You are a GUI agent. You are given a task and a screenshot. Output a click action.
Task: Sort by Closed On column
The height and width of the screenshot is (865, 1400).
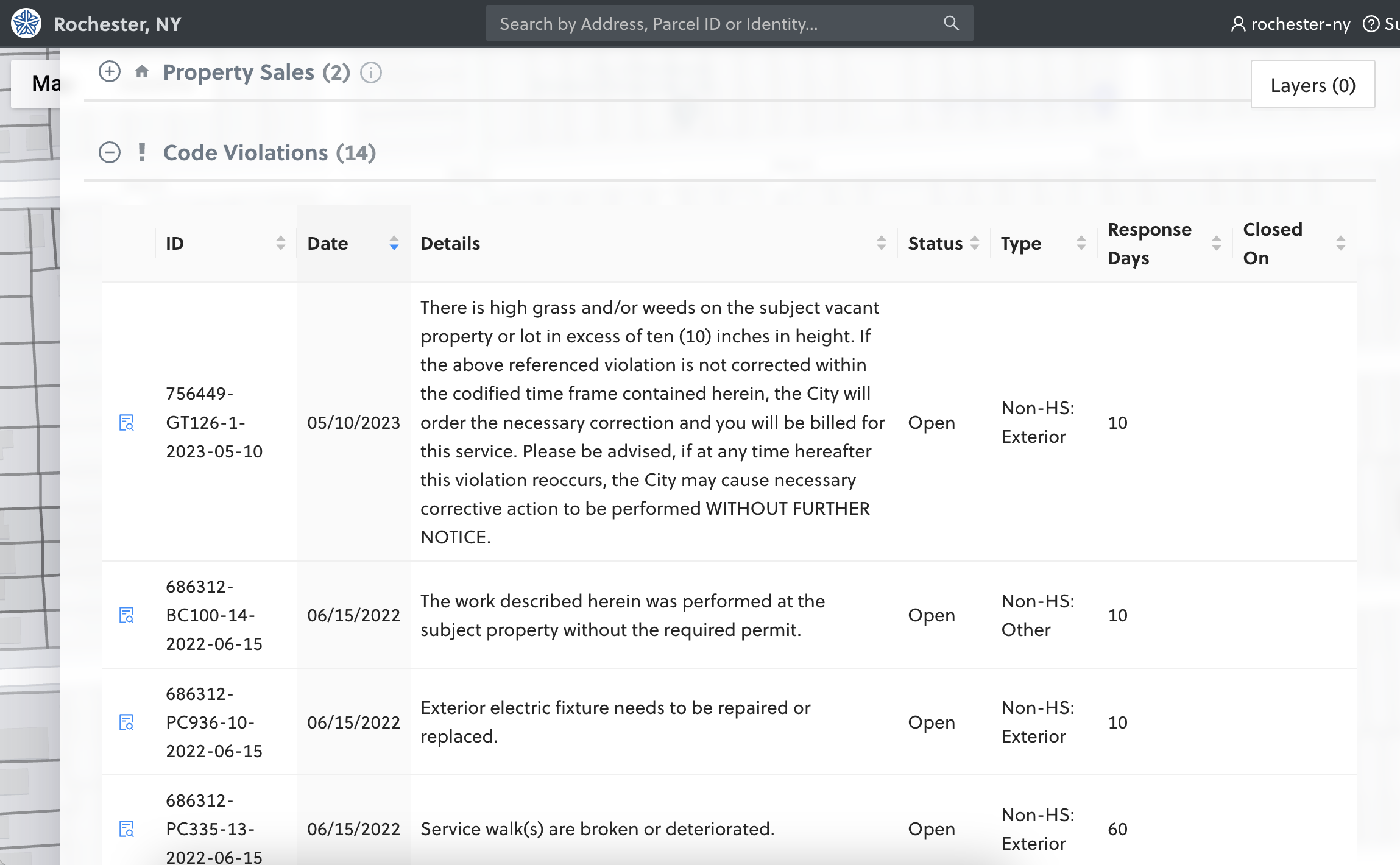[1340, 243]
